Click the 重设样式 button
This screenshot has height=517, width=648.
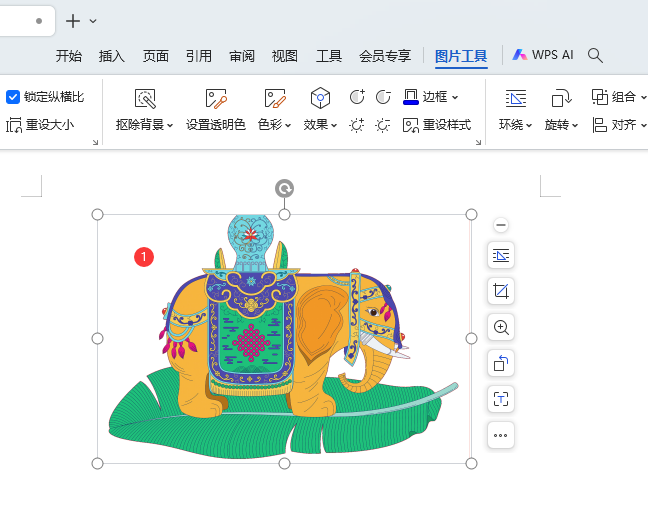pyautogui.click(x=437, y=125)
